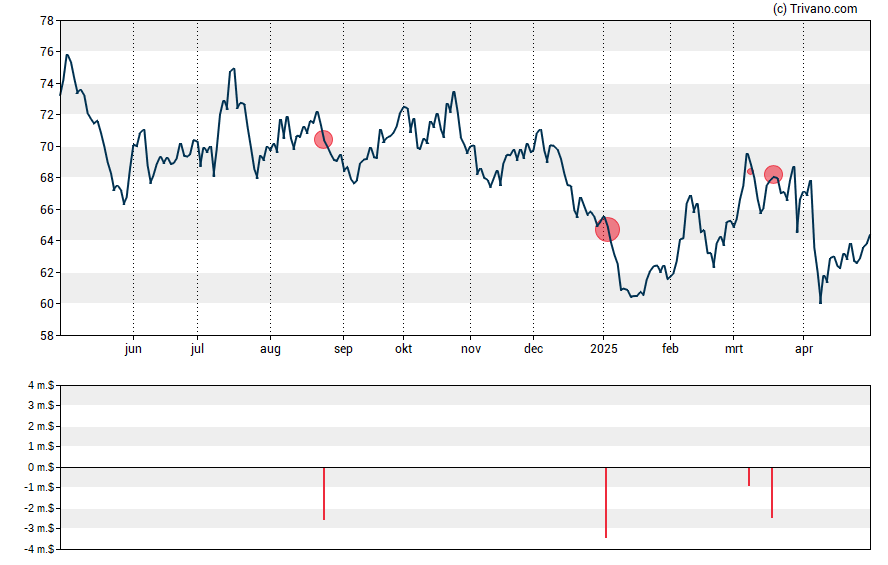
Task: Click the '0 m.$' axis label
Action: 41,467
